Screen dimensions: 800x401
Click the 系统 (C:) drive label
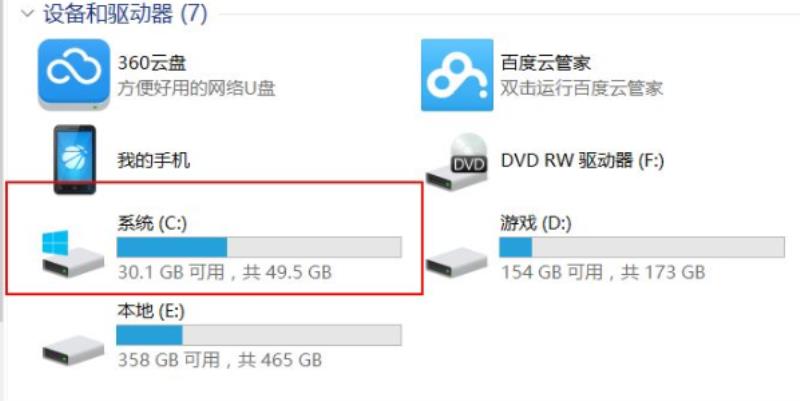pyautogui.click(x=152, y=223)
